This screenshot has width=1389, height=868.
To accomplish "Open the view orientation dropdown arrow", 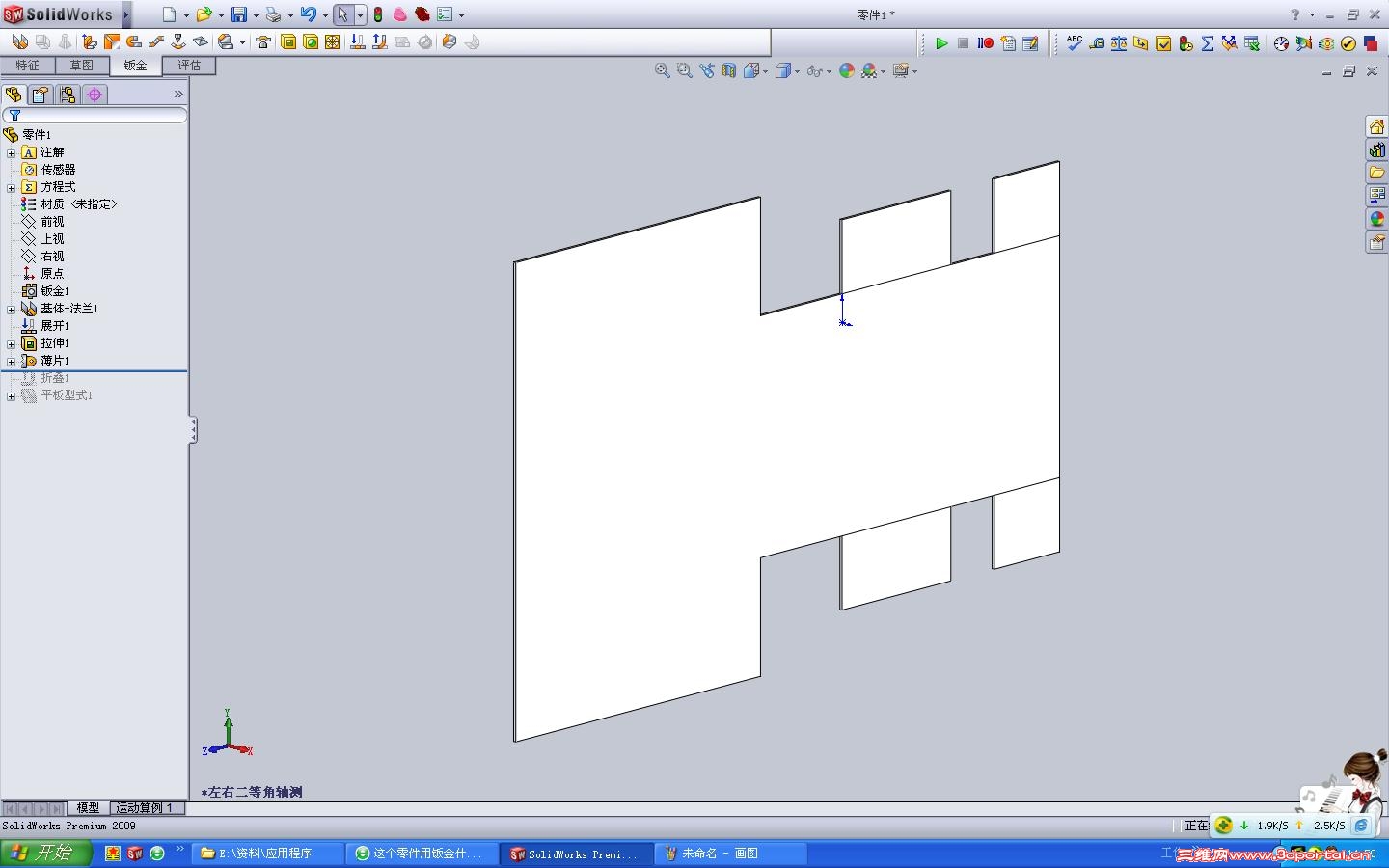I will tap(765, 71).
